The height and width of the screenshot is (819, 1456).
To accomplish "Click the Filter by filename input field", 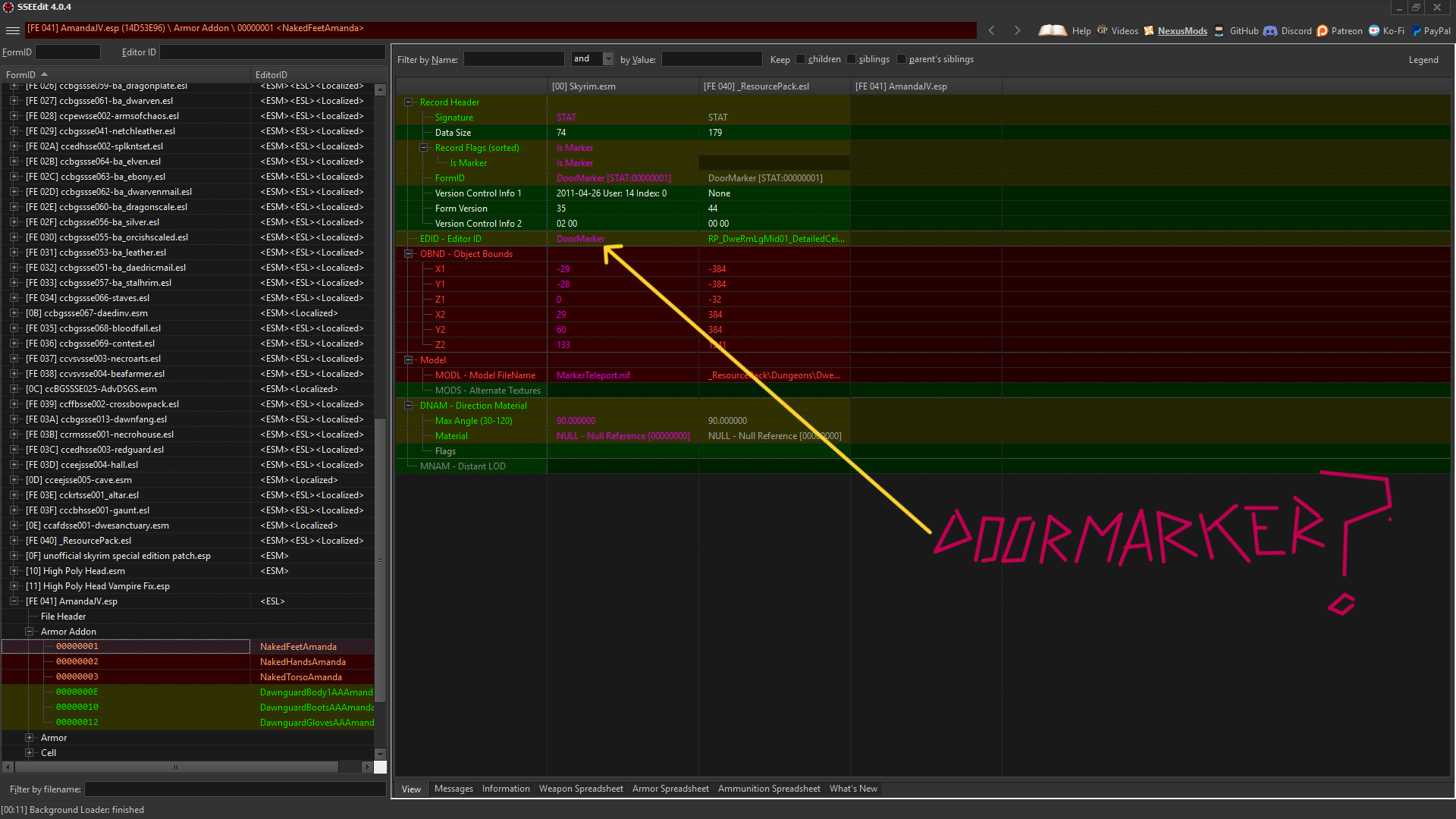I will tap(235, 789).
